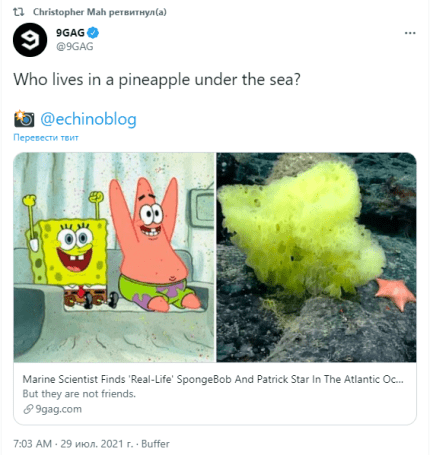The width and height of the screenshot is (430, 455).
Task: Click the retweet icon beside Christopher Mah
Action: pos(19,12)
